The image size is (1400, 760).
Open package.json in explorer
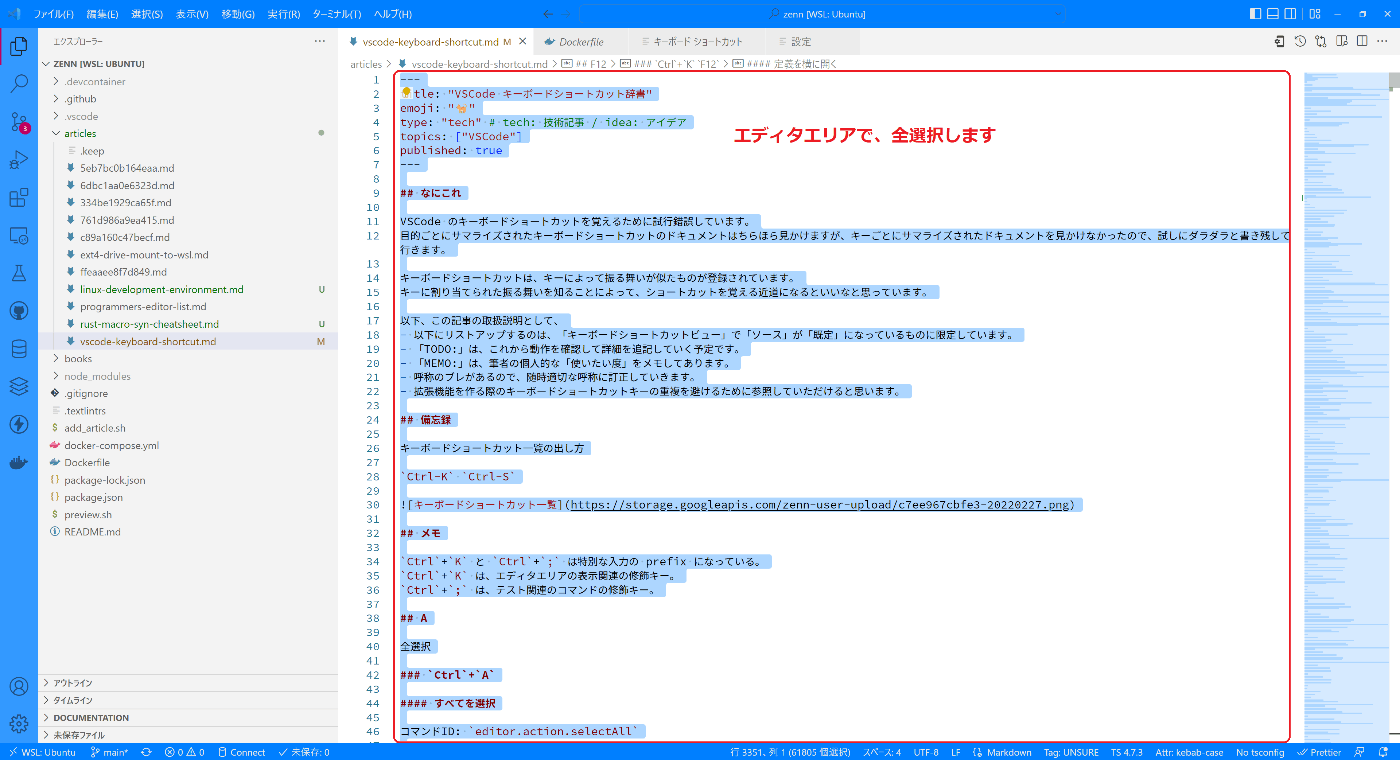point(188,497)
